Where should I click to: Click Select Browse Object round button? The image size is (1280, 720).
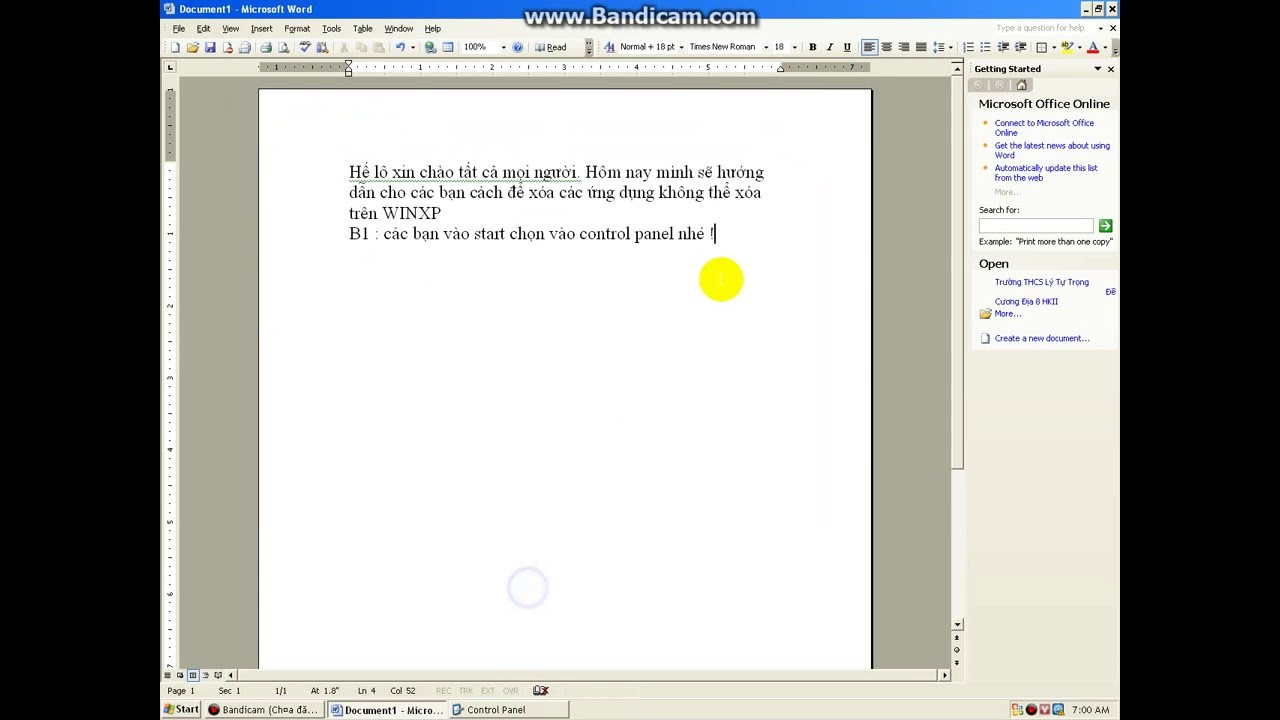957,650
